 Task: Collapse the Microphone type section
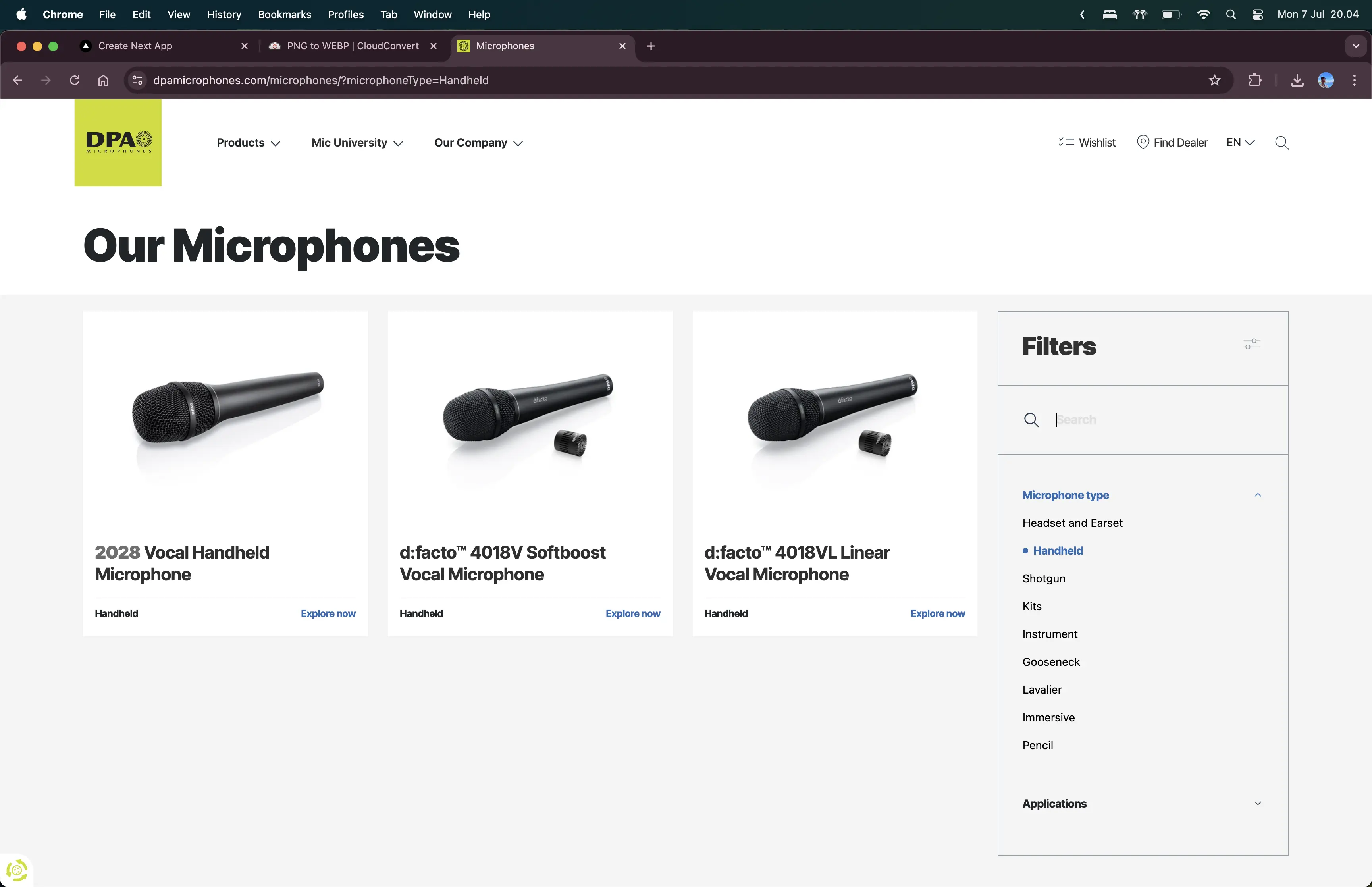click(x=1257, y=496)
